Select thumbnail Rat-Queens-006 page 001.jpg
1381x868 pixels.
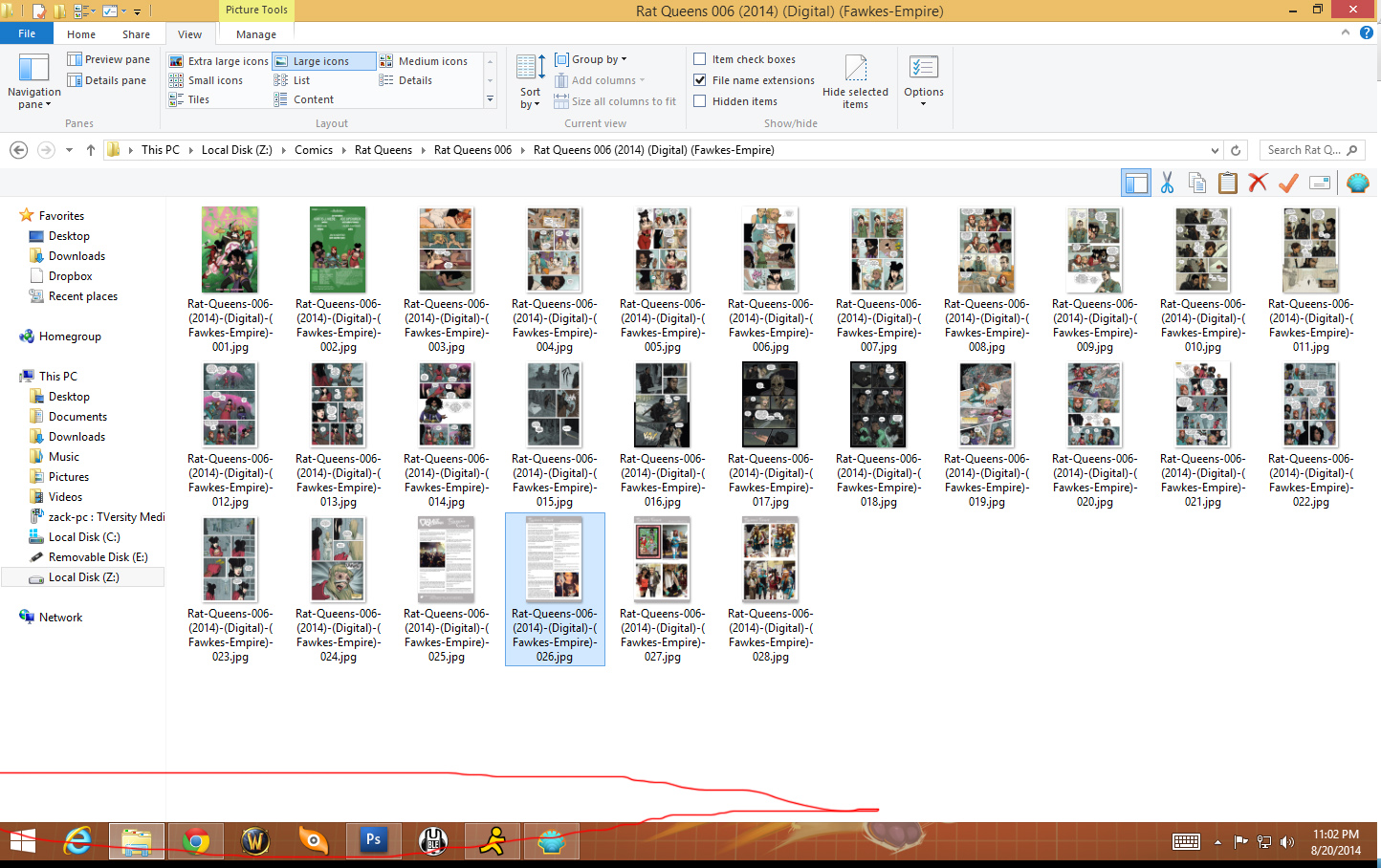(x=230, y=250)
